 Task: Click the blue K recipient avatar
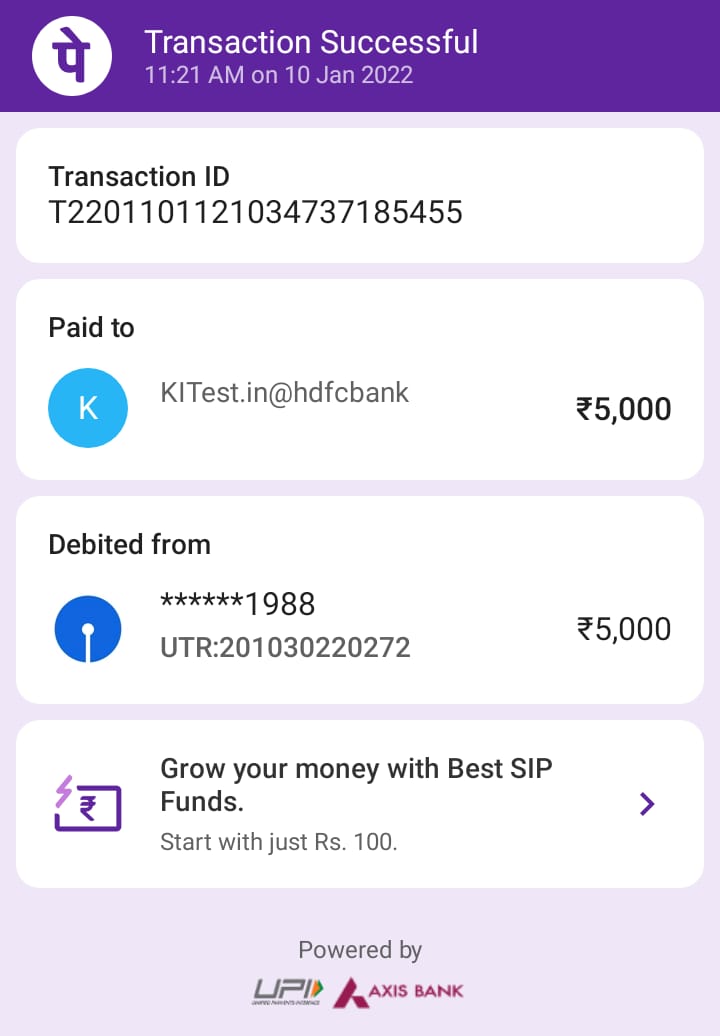click(88, 408)
